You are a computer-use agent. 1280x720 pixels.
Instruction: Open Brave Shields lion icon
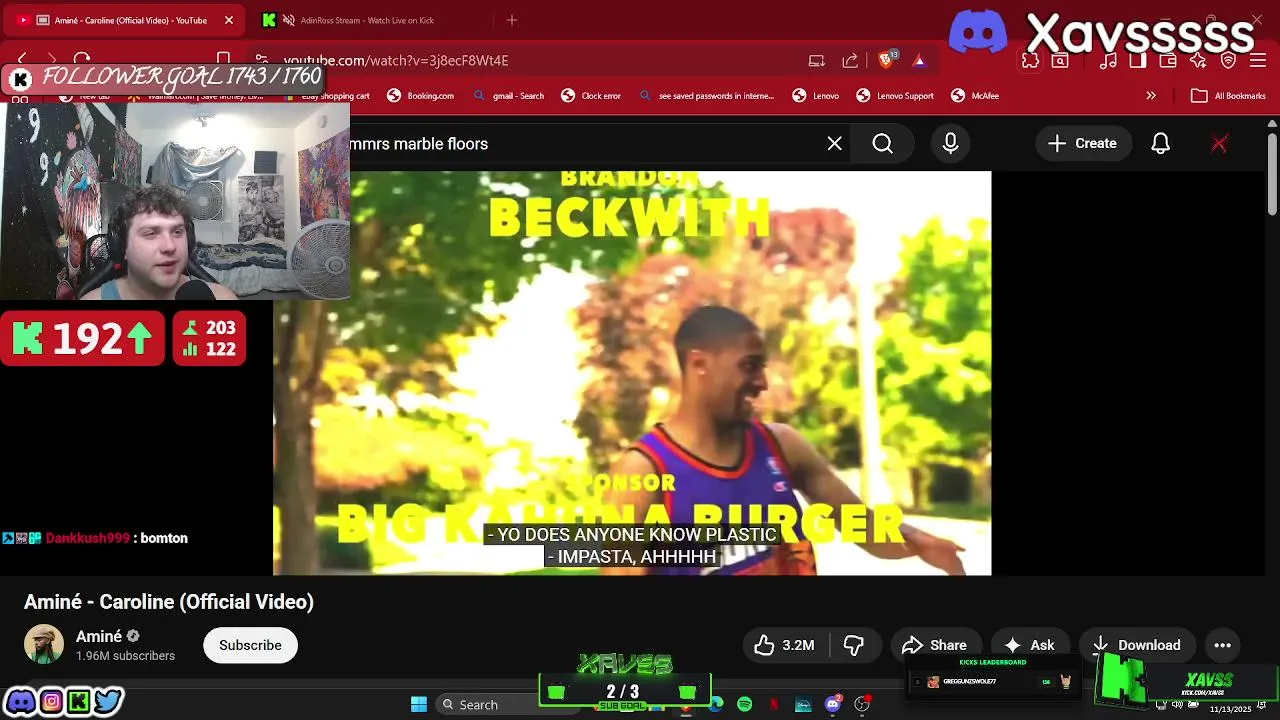click(x=886, y=60)
